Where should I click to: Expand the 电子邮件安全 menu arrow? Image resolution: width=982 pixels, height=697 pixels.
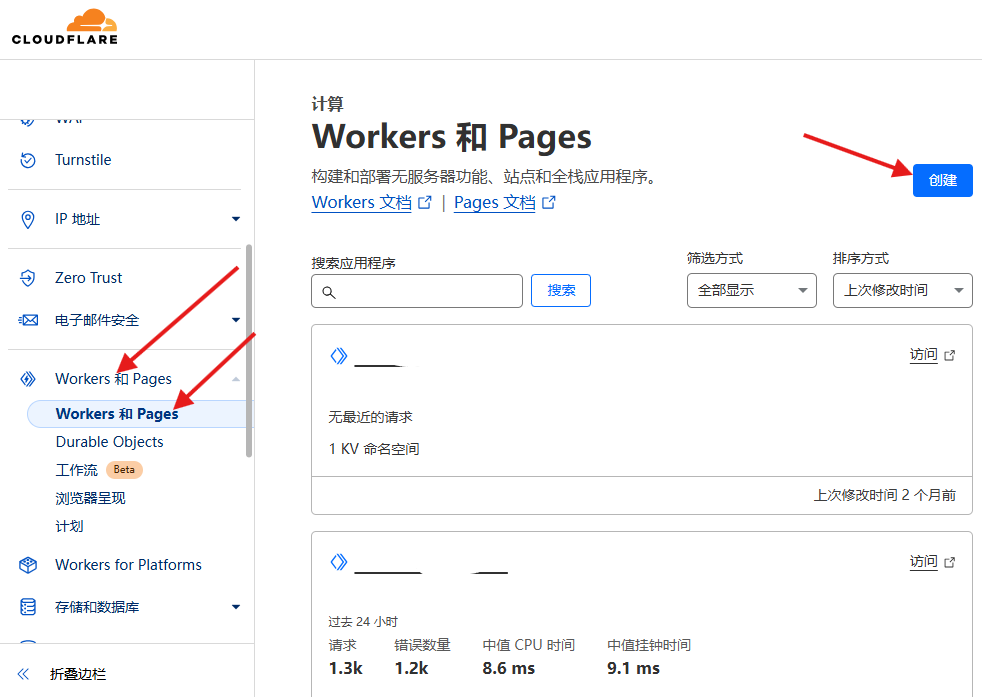click(x=235, y=320)
